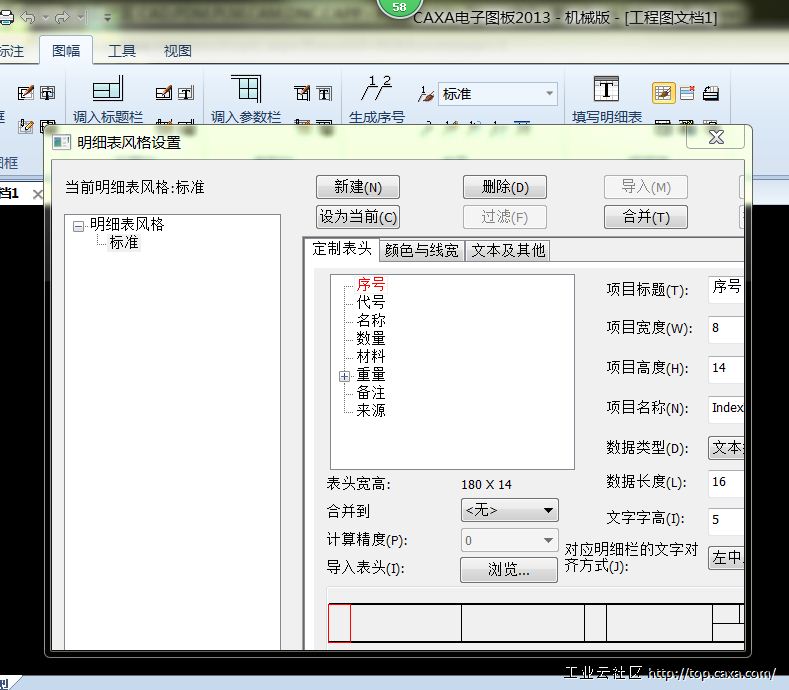Image resolution: width=789 pixels, height=690 pixels.
Task: Close the 明细表风格设置 dialog
Action: 716,137
